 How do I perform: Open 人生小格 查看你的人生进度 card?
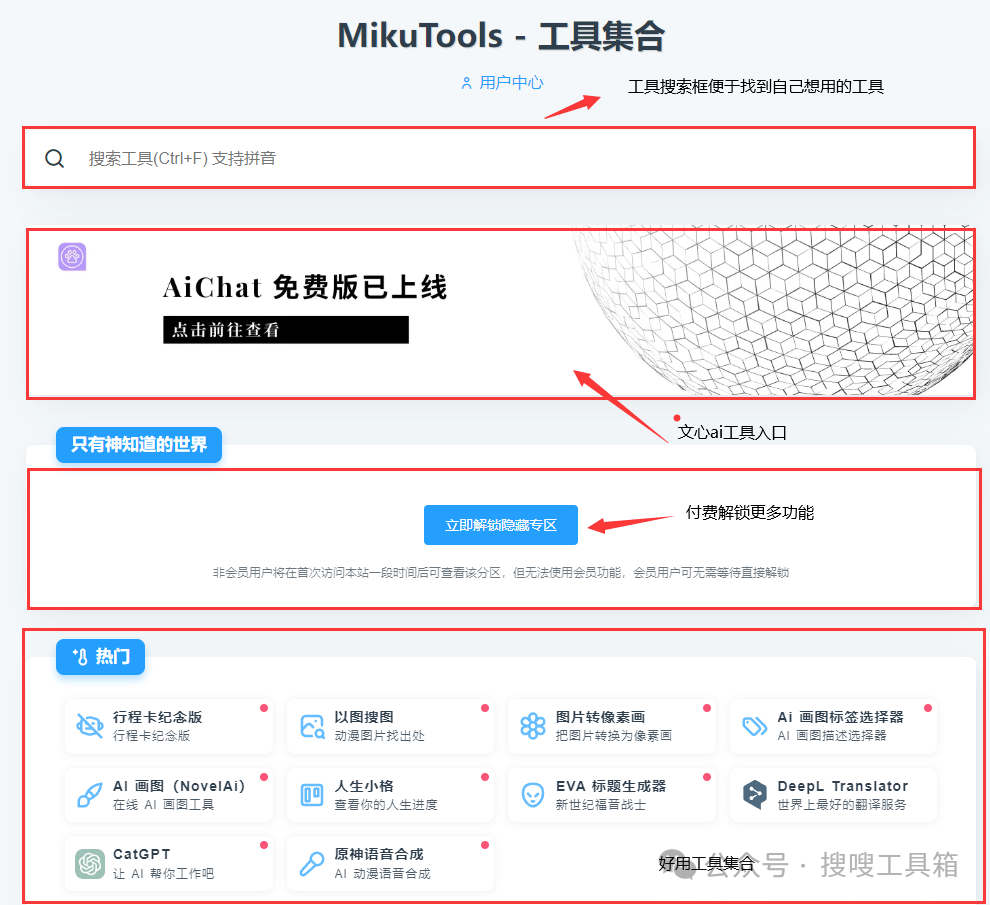point(390,795)
